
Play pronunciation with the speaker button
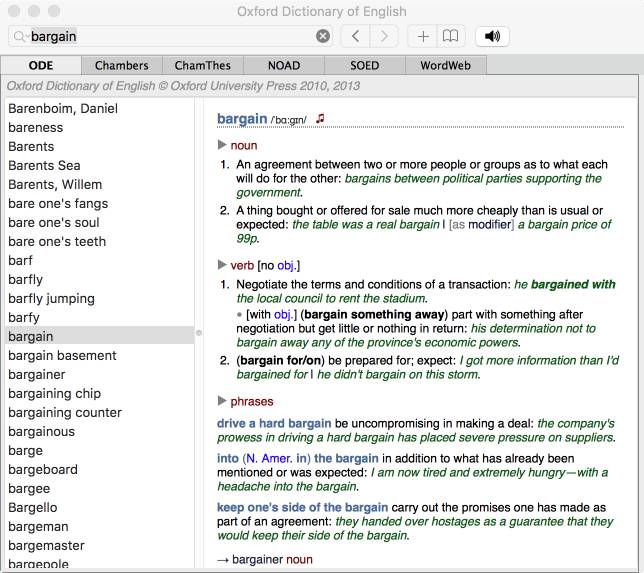tap(492, 36)
